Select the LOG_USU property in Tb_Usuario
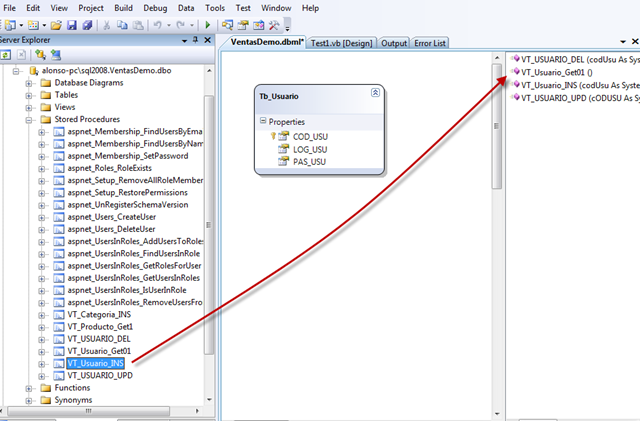 point(310,149)
